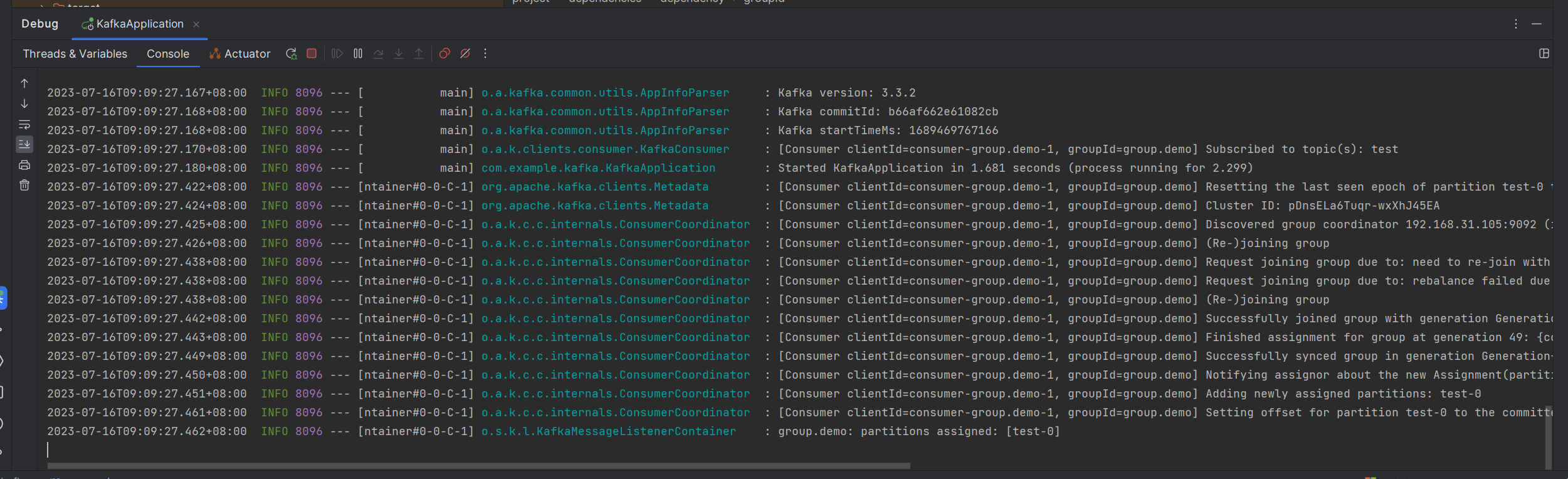Screen dimensions: 1568x479
Task: Click timestamp 2023-07-16T09:09:27.462+08:00
Action: (147, 431)
